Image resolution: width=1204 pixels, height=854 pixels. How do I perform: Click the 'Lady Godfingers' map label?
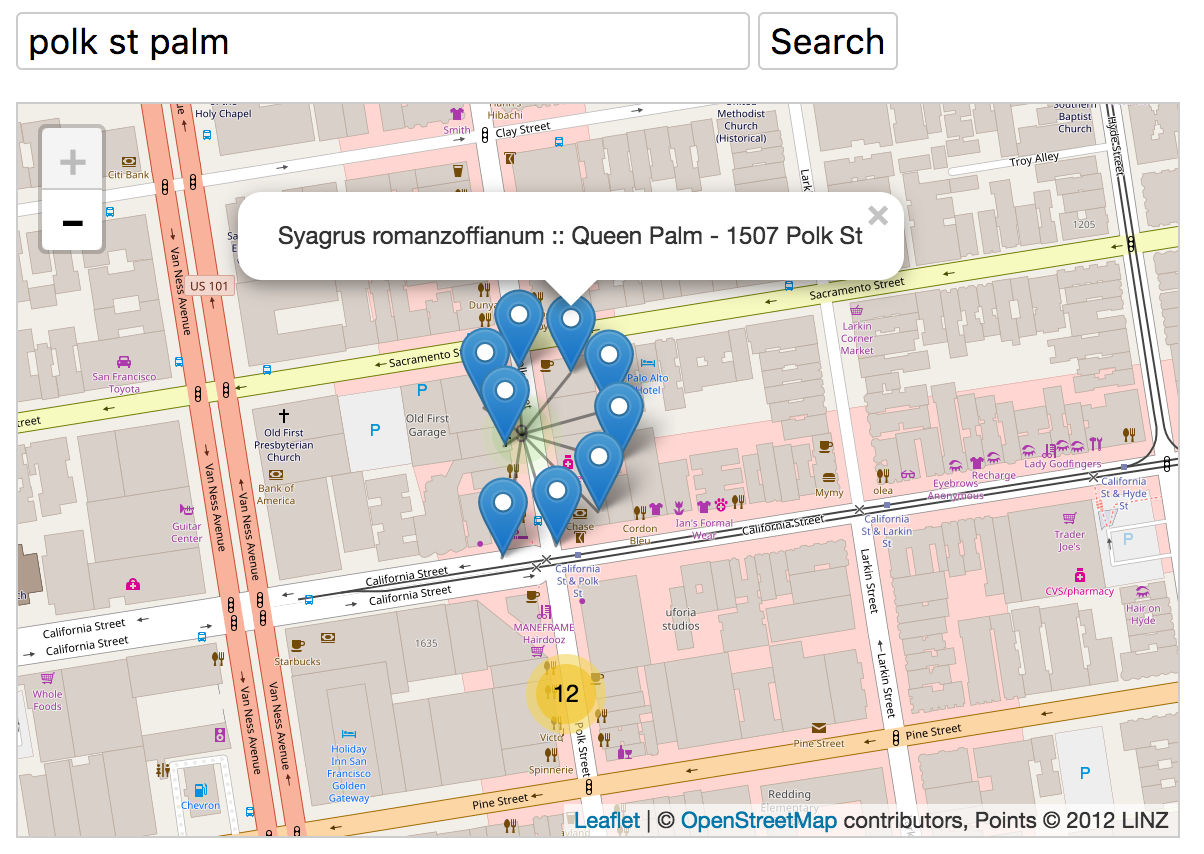click(1063, 464)
